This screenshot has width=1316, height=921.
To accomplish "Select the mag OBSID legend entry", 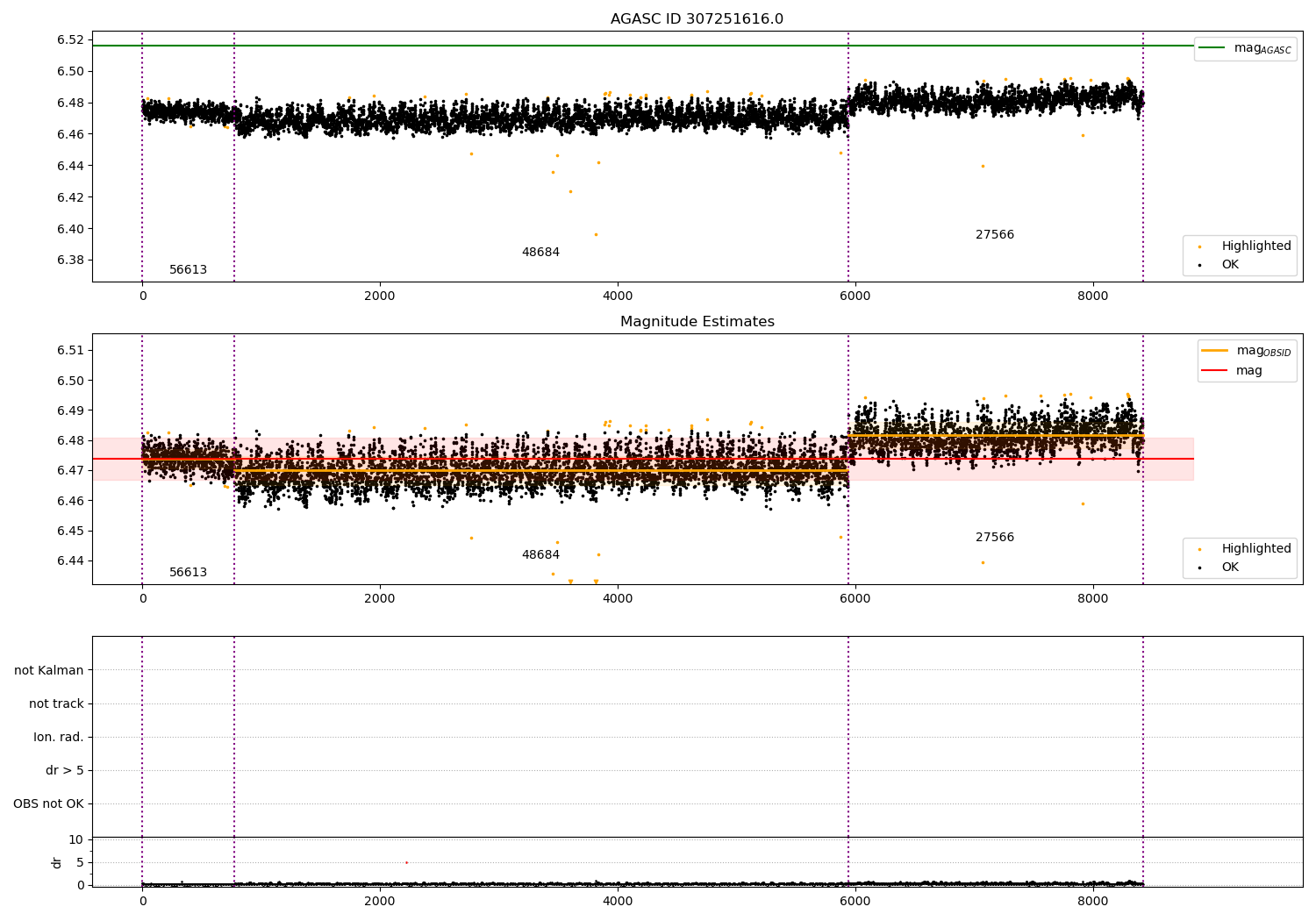I will click(x=1245, y=351).
